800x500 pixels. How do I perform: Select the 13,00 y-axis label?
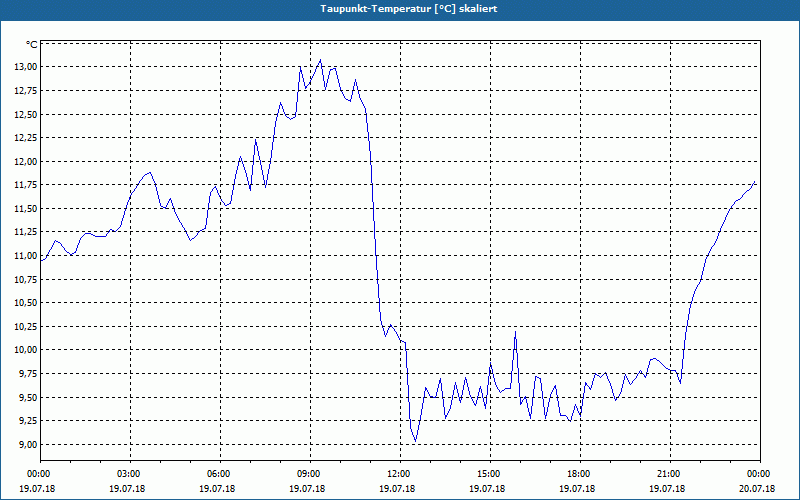click(x=26, y=67)
